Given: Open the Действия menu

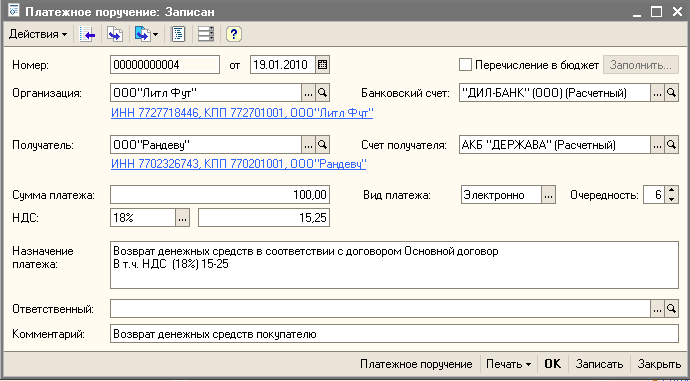Looking at the screenshot, I should point(38,34).
